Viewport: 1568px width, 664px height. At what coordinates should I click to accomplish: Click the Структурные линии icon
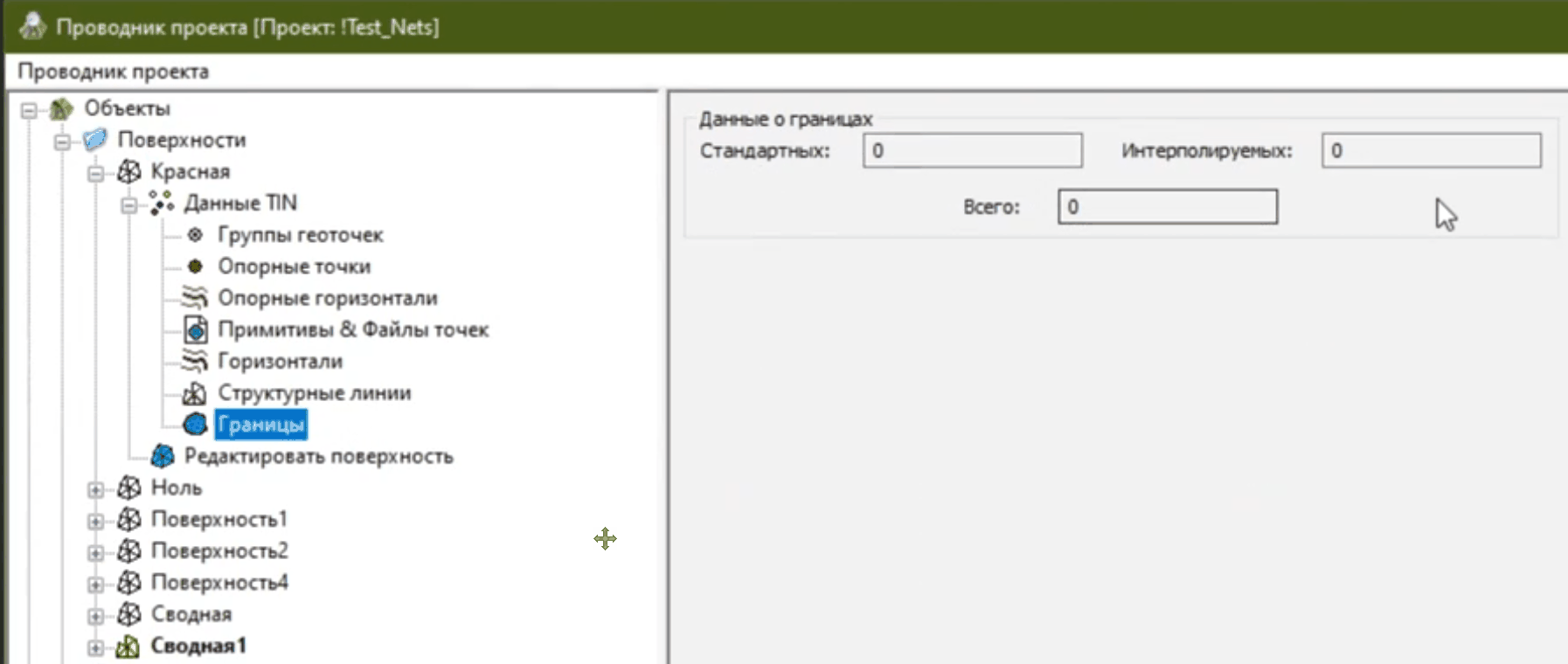click(x=194, y=393)
